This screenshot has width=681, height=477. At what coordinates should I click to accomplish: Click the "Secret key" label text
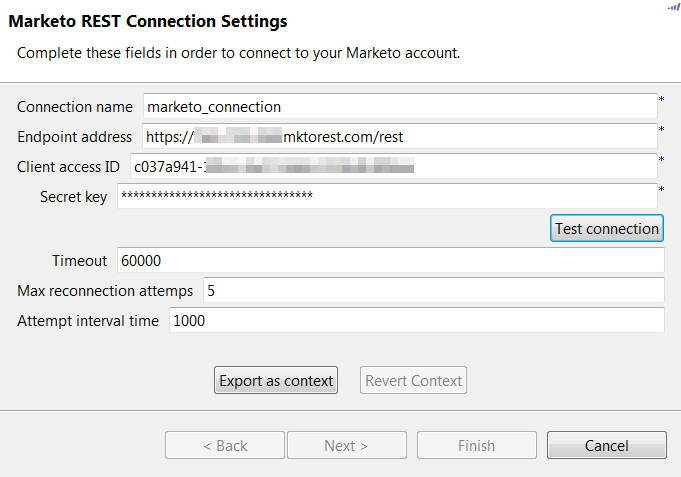[x=73, y=197]
